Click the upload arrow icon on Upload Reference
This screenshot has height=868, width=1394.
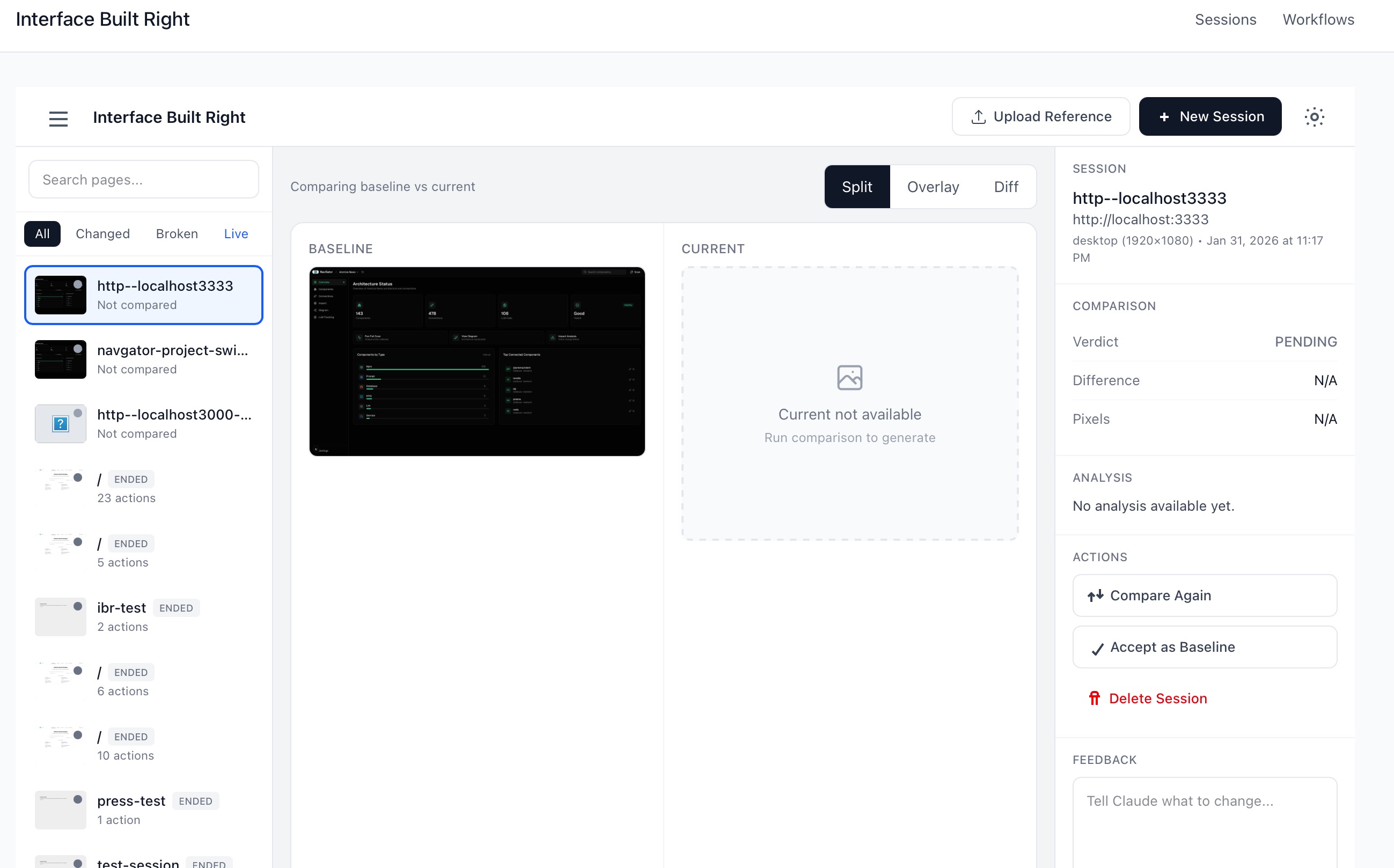[x=978, y=116]
